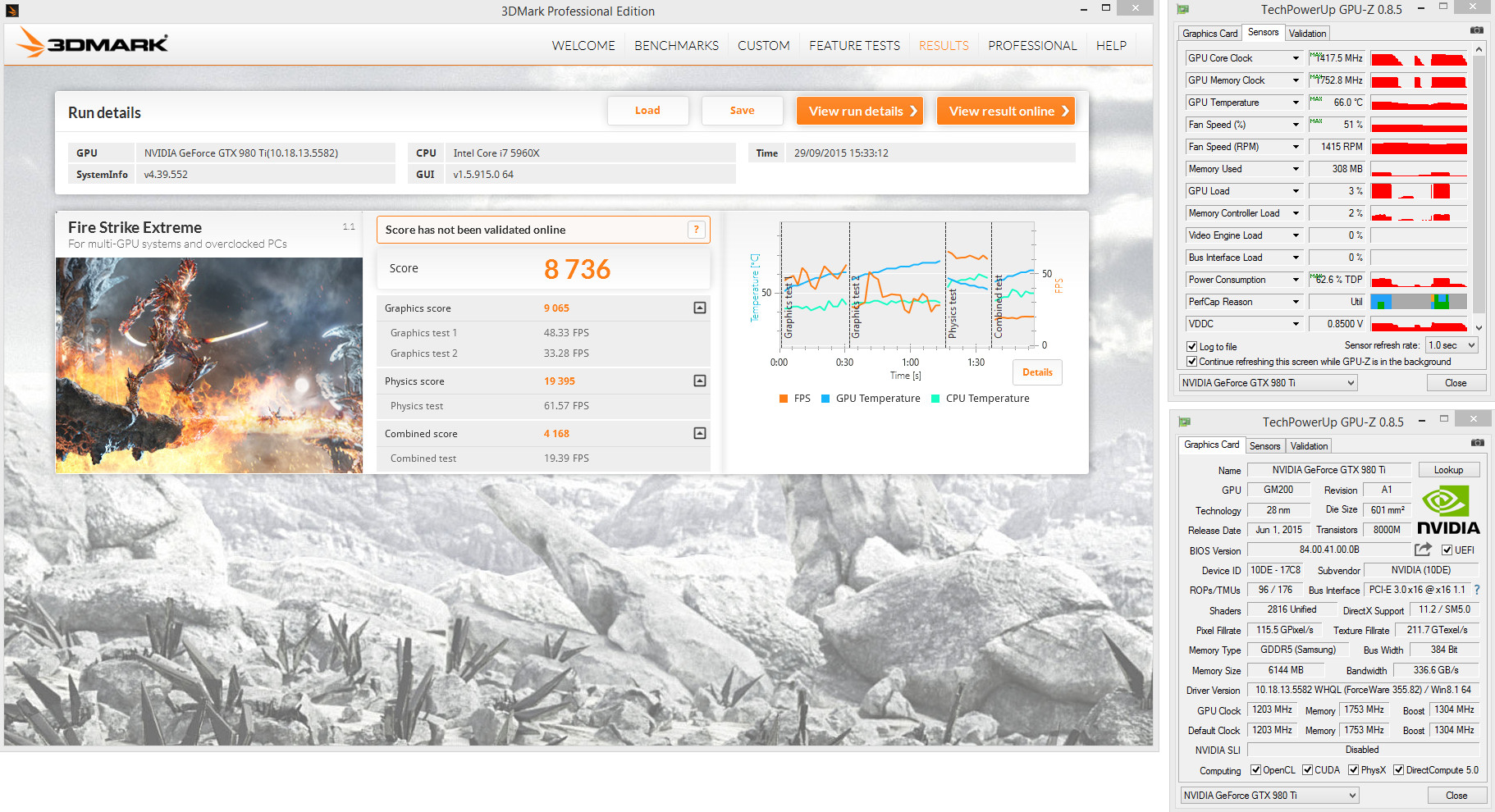Image resolution: width=1495 pixels, height=812 pixels.
Task: Click the 3DMark logo in the header
Action: pyautogui.click(x=93, y=43)
